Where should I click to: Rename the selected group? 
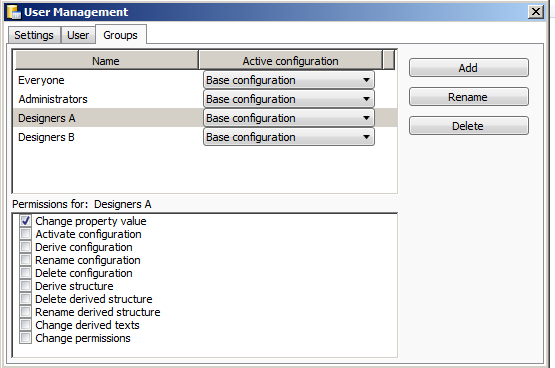click(x=469, y=97)
